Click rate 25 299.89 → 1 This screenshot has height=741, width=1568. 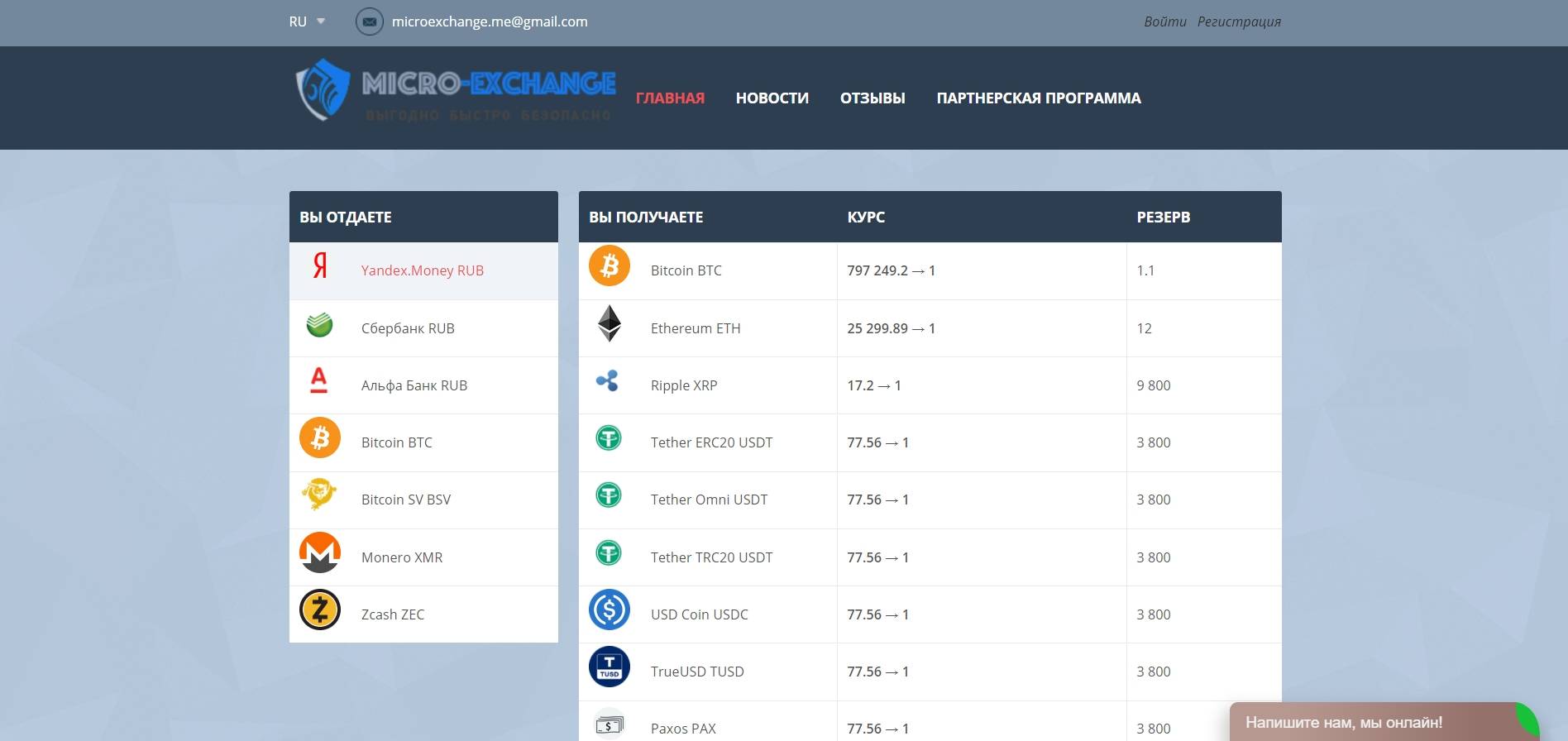tap(891, 328)
